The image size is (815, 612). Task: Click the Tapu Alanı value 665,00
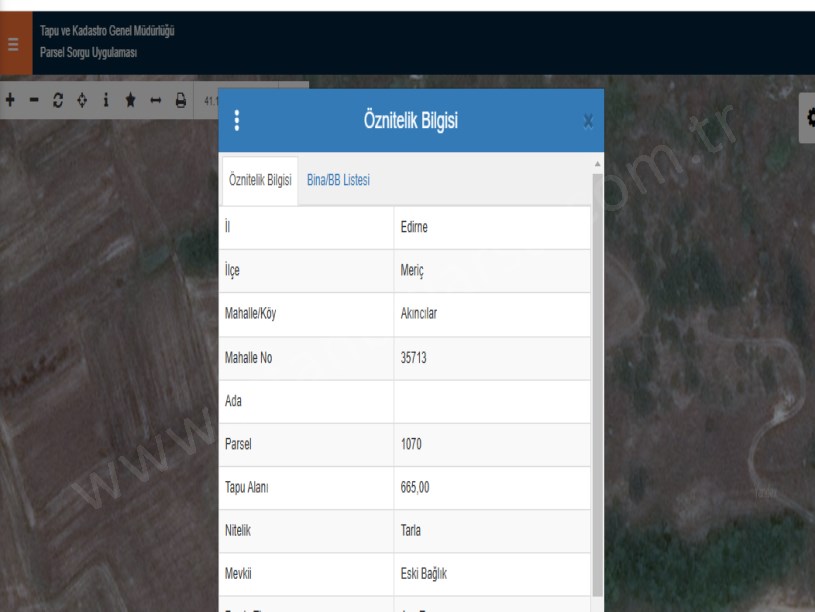[x=415, y=488]
